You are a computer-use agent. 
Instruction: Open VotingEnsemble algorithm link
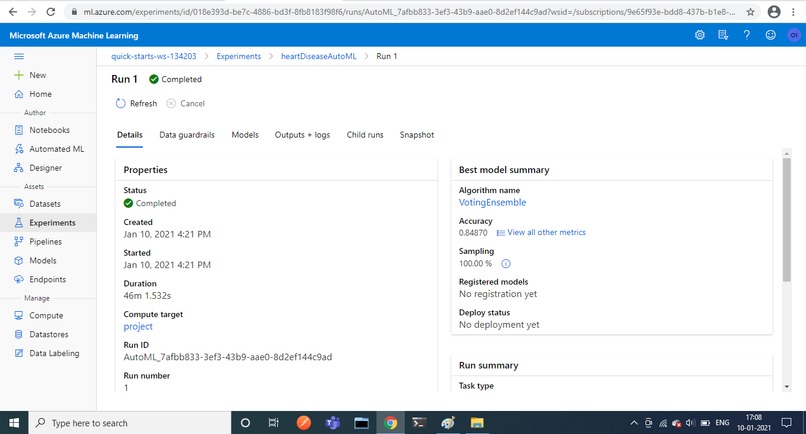[x=492, y=203]
